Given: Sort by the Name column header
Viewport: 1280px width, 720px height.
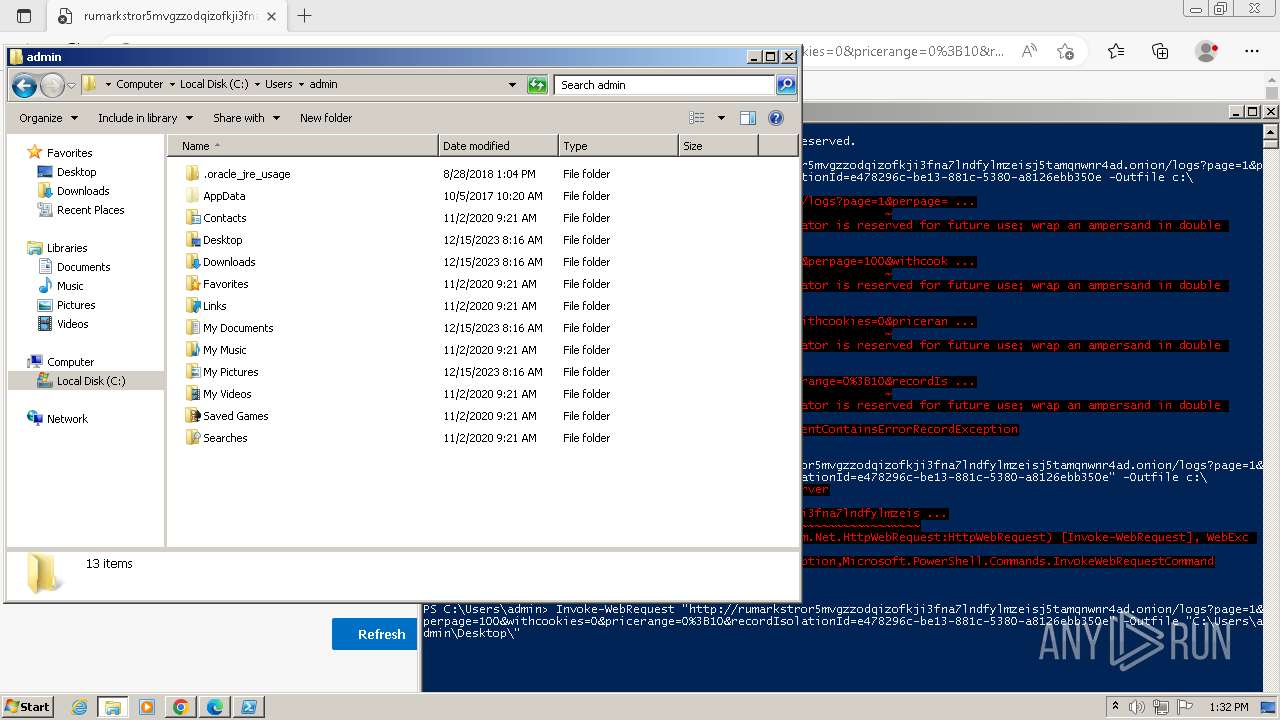Looking at the screenshot, I should pyautogui.click(x=302, y=146).
